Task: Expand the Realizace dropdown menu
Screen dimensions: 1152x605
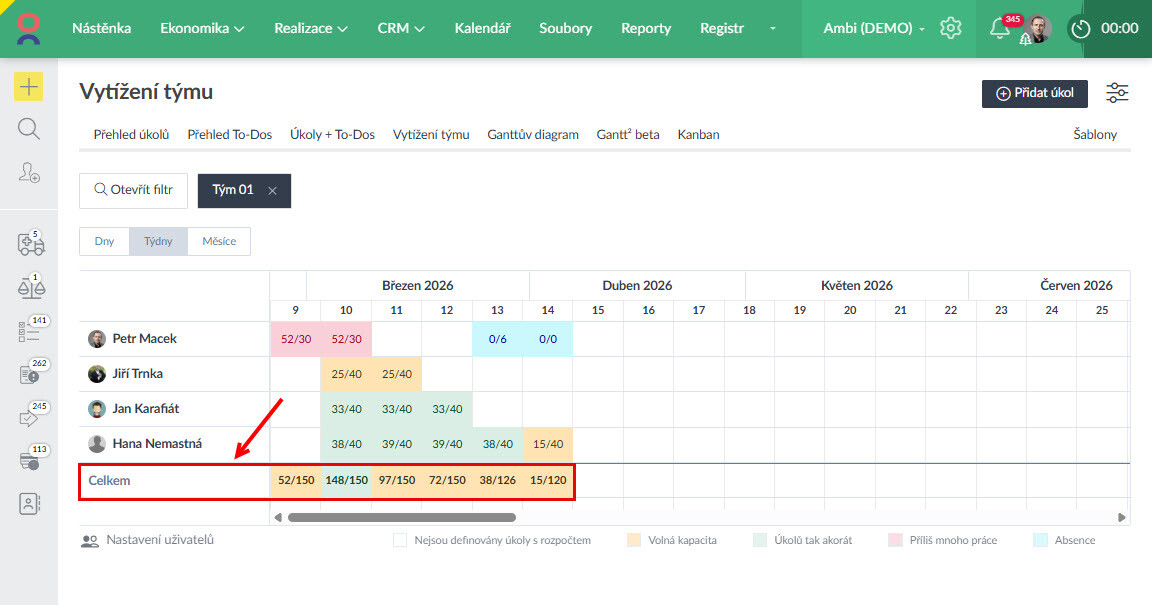Action: [x=311, y=28]
